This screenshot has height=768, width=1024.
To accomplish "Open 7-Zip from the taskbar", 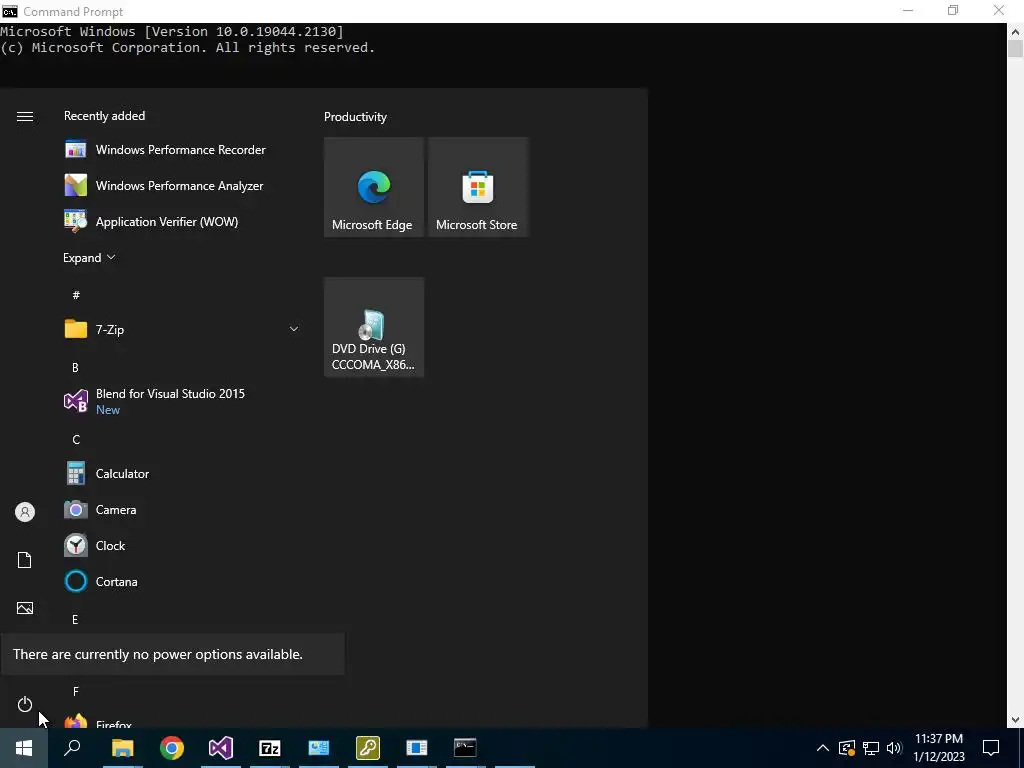I will tap(270, 748).
